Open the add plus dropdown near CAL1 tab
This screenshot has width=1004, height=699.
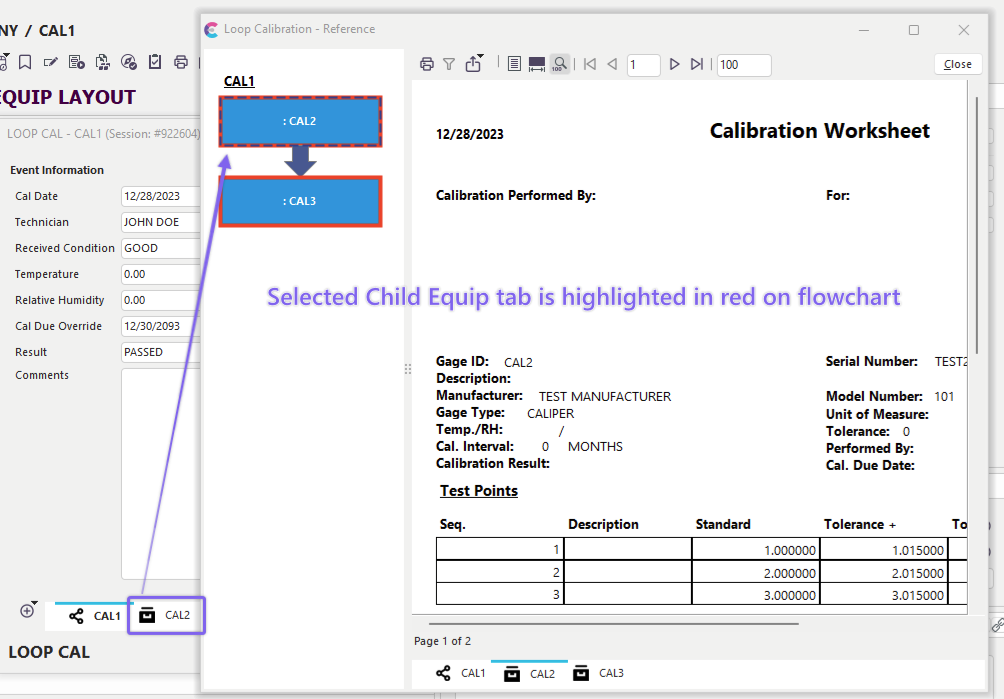(x=28, y=610)
